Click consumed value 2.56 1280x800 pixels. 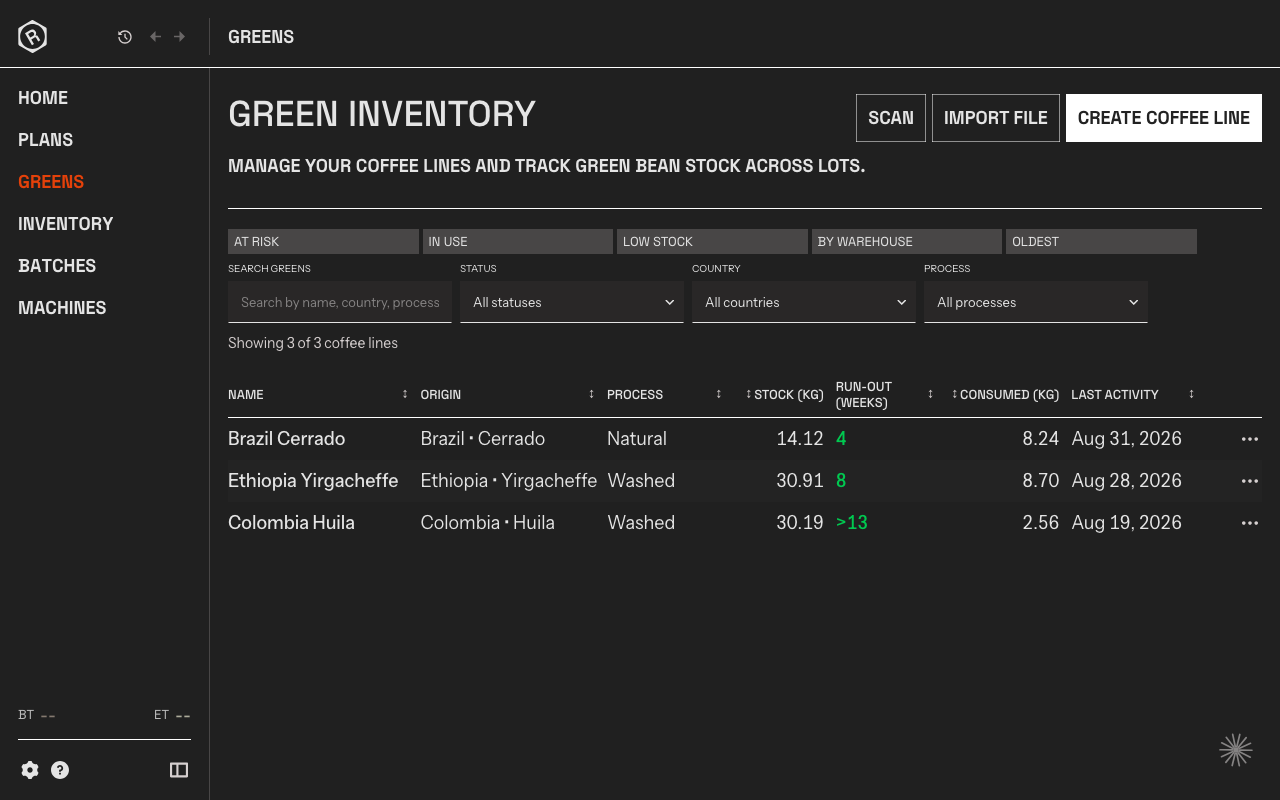point(1041,523)
